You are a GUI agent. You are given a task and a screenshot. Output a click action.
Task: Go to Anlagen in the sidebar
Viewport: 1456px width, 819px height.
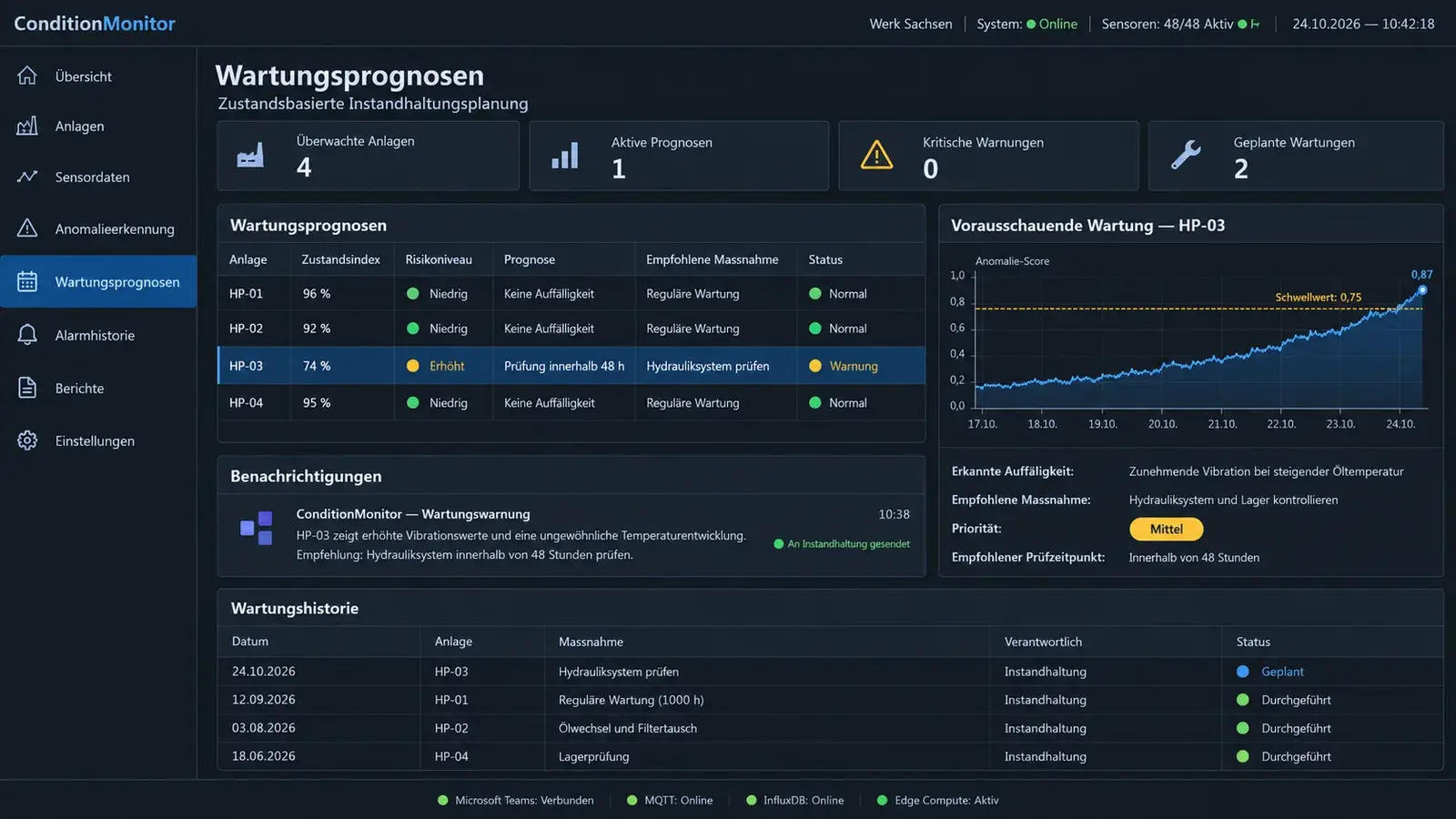[x=98, y=126]
